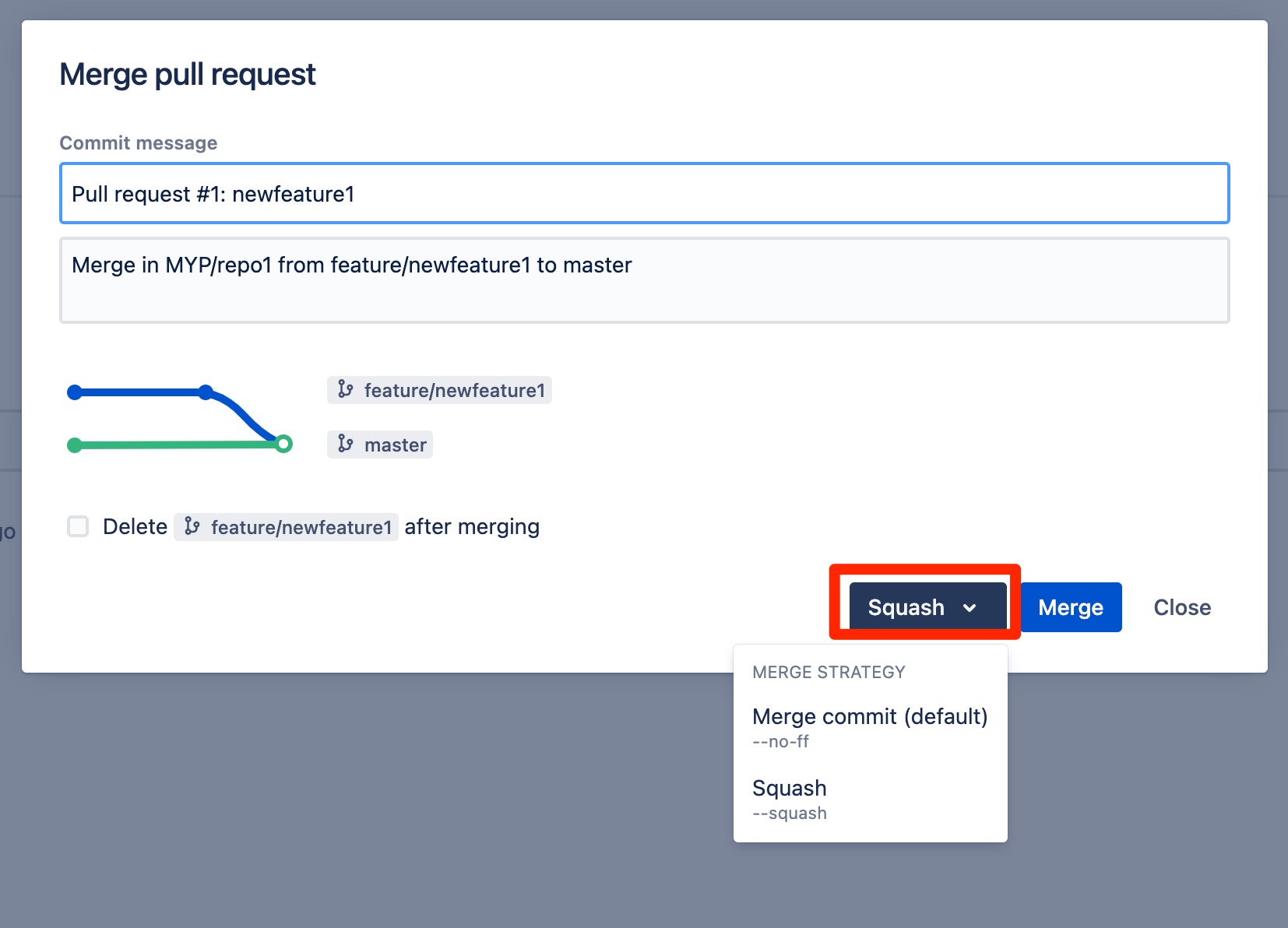Click the green starting node on the master line
The height and width of the screenshot is (928, 1288).
coord(74,445)
